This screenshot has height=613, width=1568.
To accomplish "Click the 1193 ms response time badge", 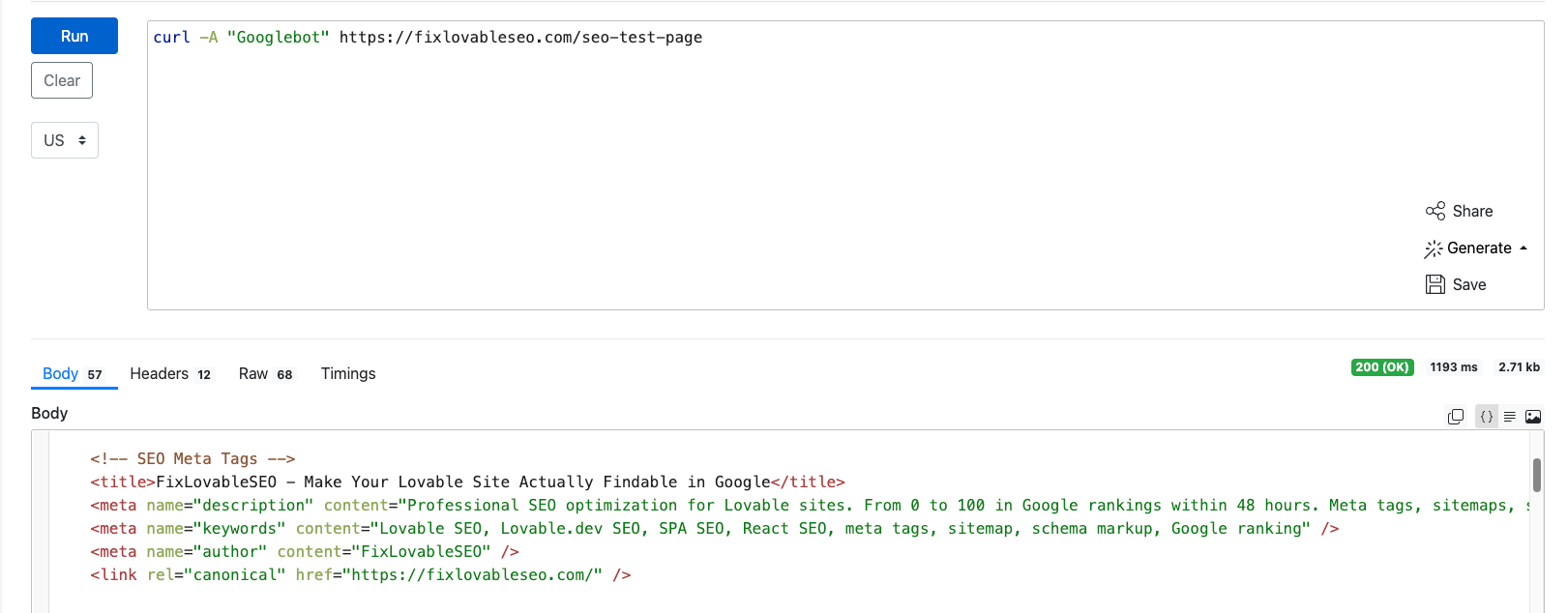I will (x=1454, y=367).
